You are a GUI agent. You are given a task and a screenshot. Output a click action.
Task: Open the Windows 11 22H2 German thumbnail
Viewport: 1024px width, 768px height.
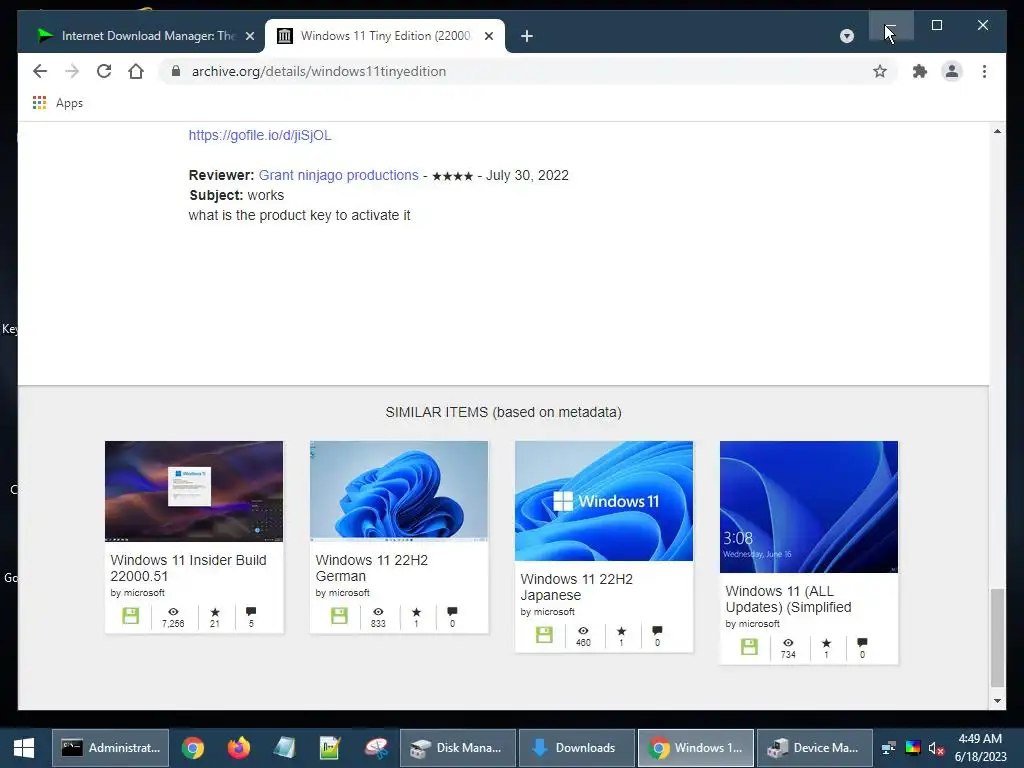click(x=399, y=491)
